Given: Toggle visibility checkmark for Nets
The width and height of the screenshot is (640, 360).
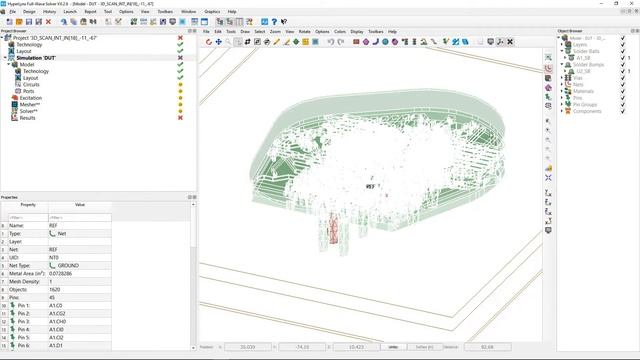Looking at the screenshot, I should point(623,84).
